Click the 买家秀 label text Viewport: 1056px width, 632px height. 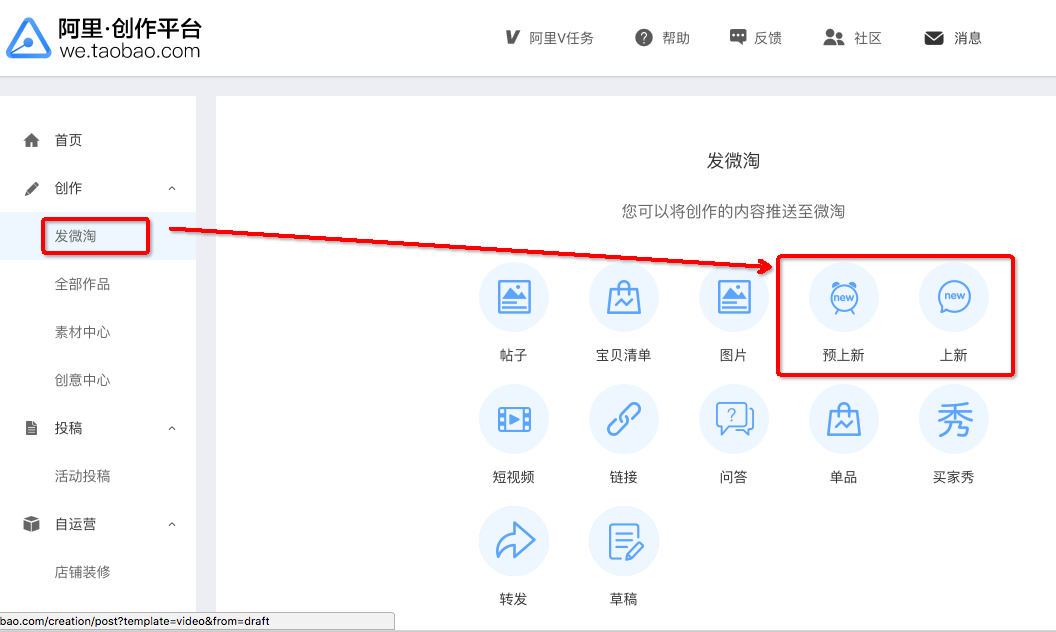tap(954, 477)
